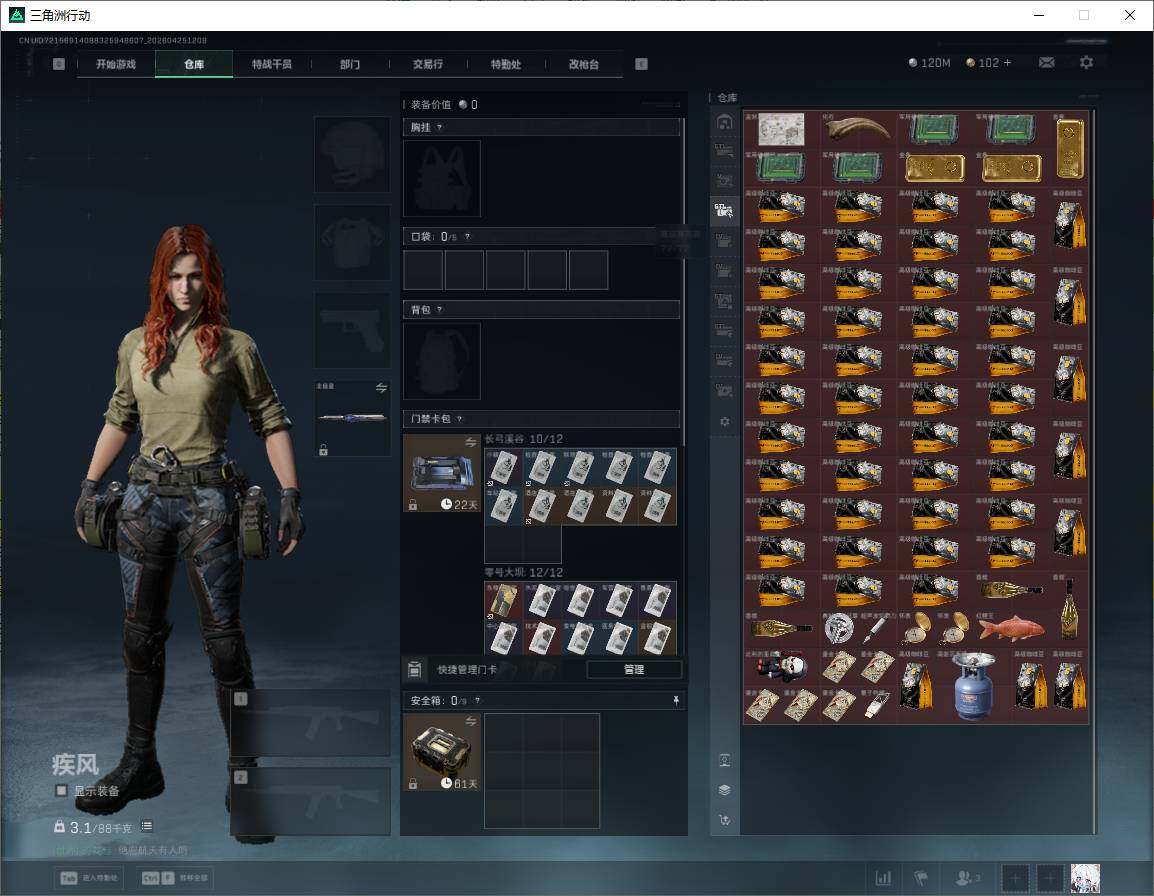
Task: Open the 特勤处 tab
Action: (x=506, y=64)
